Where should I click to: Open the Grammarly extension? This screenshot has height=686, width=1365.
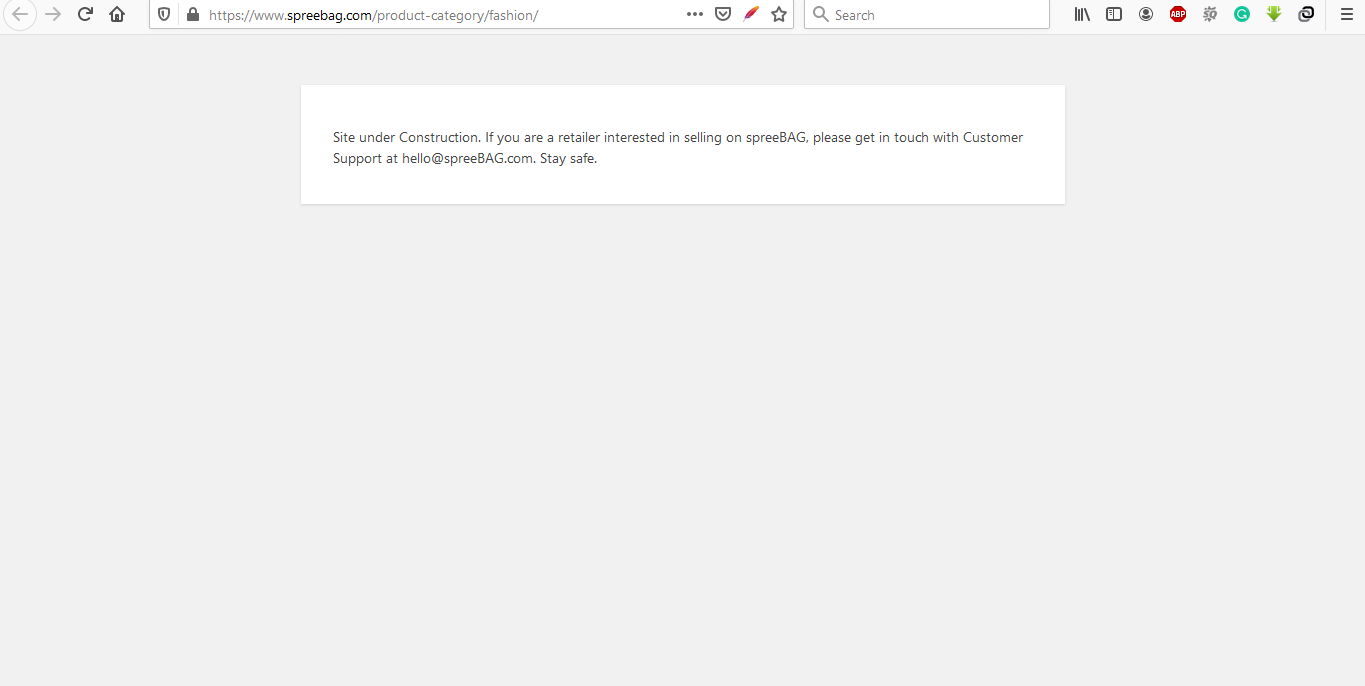(1242, 14)
